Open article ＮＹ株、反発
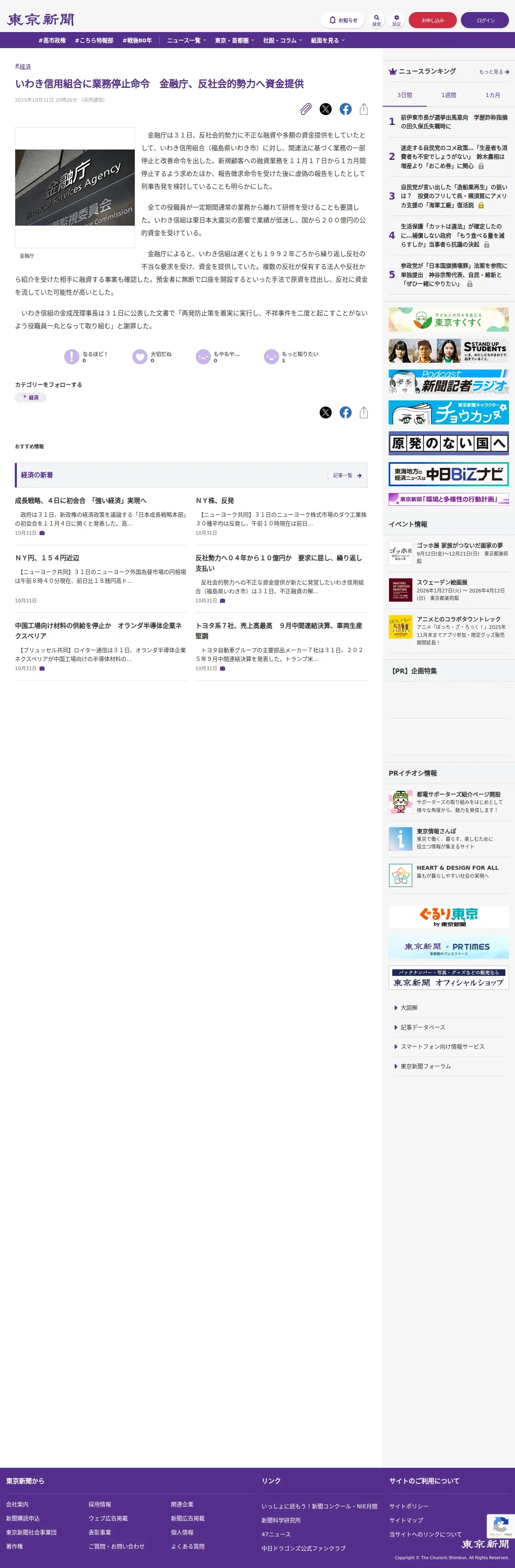The width and height of the screenshot is (515, 1568). [215, 501]
